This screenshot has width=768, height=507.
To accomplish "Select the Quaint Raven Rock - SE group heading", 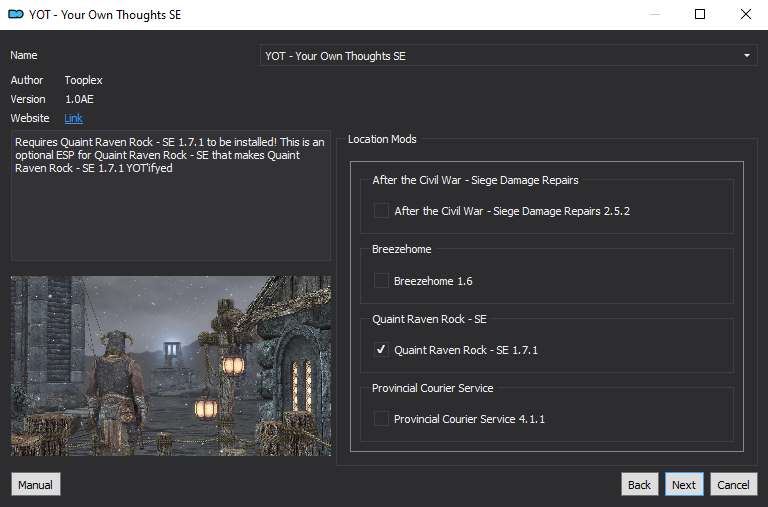I will coord(429,319).
